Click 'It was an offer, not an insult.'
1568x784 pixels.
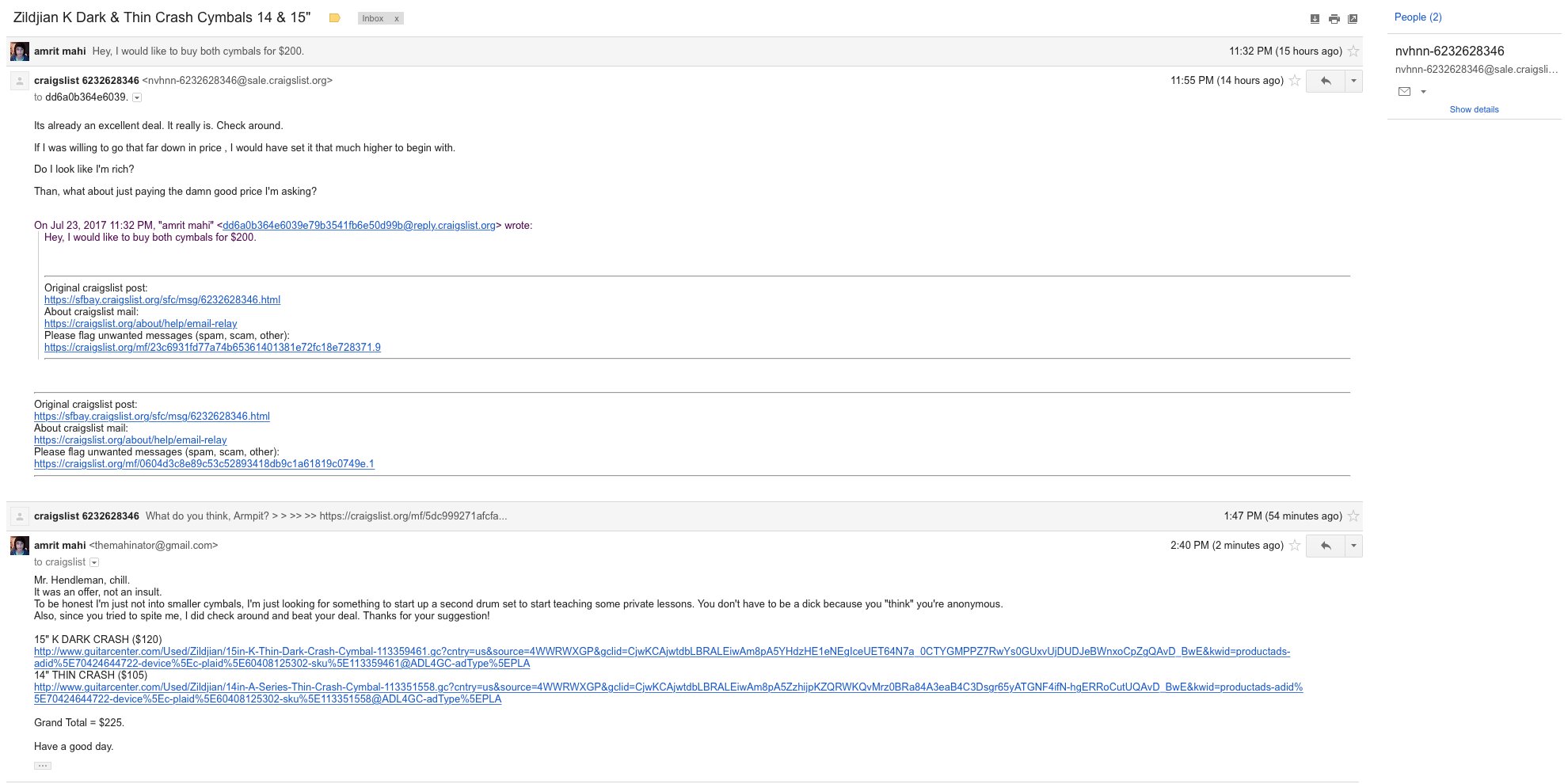click(98, 592)
